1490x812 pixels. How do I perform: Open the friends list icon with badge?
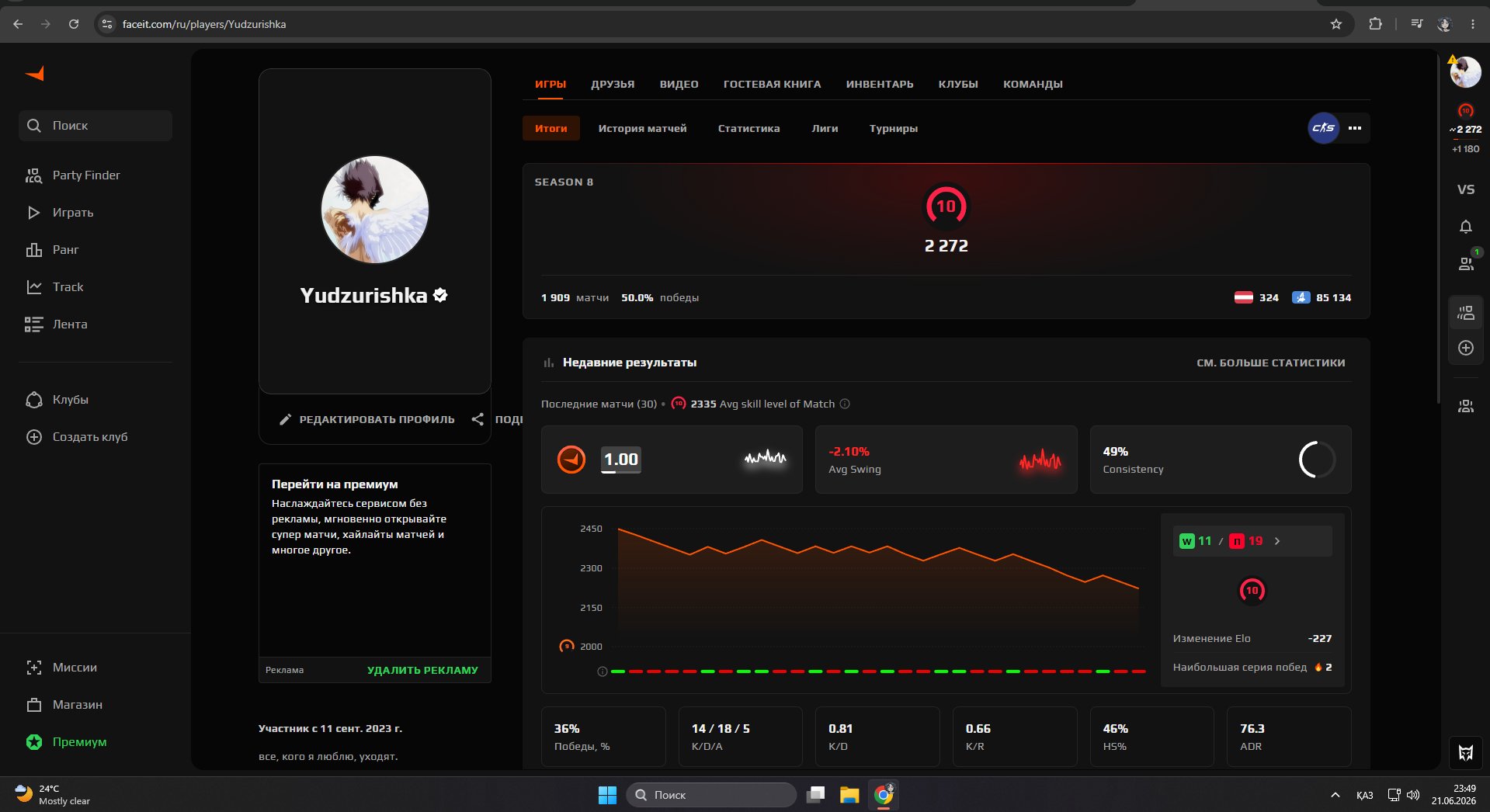tap(1466, 263)
